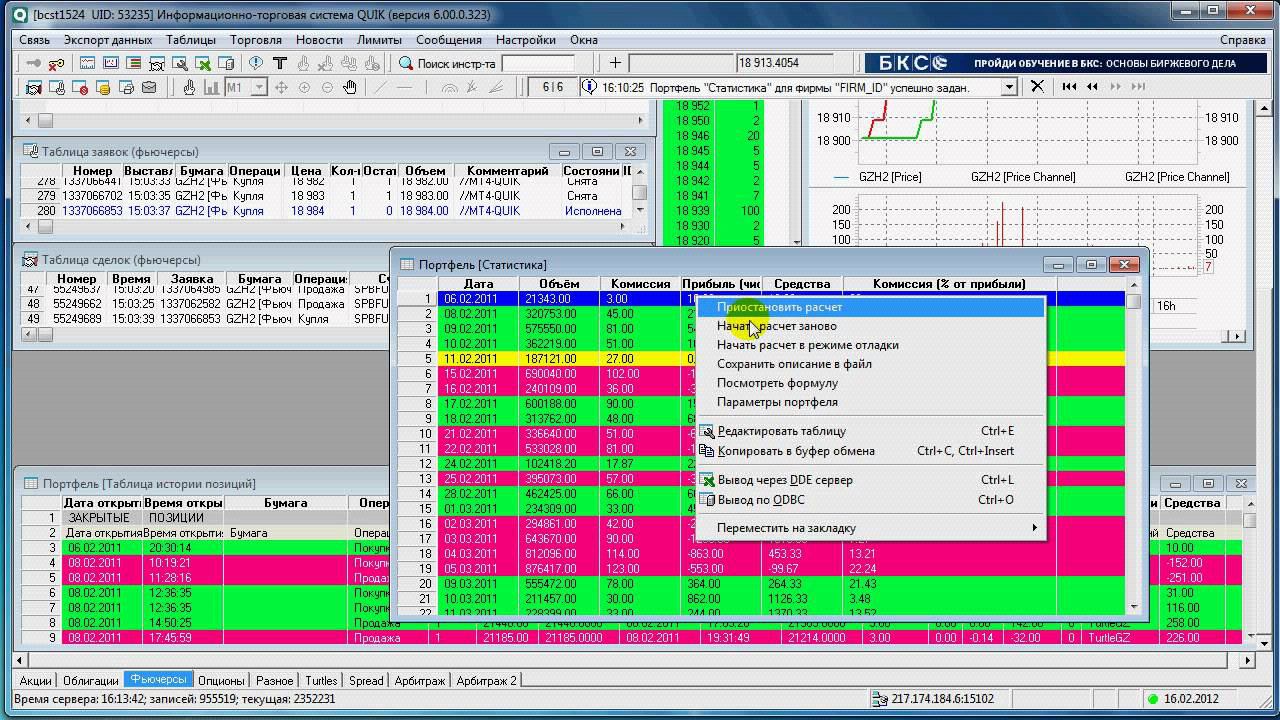Click the orders table vertical scrollbar
The width and height of the screenshot is (1280, 720).
click(x=640, y=191)
